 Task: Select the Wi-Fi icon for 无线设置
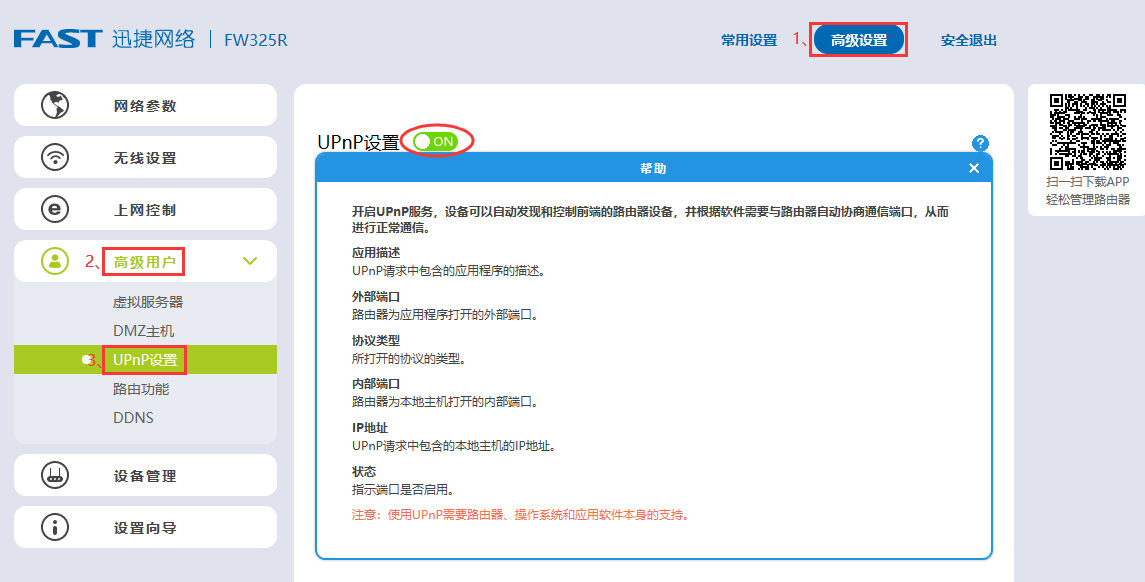point(53,157)
